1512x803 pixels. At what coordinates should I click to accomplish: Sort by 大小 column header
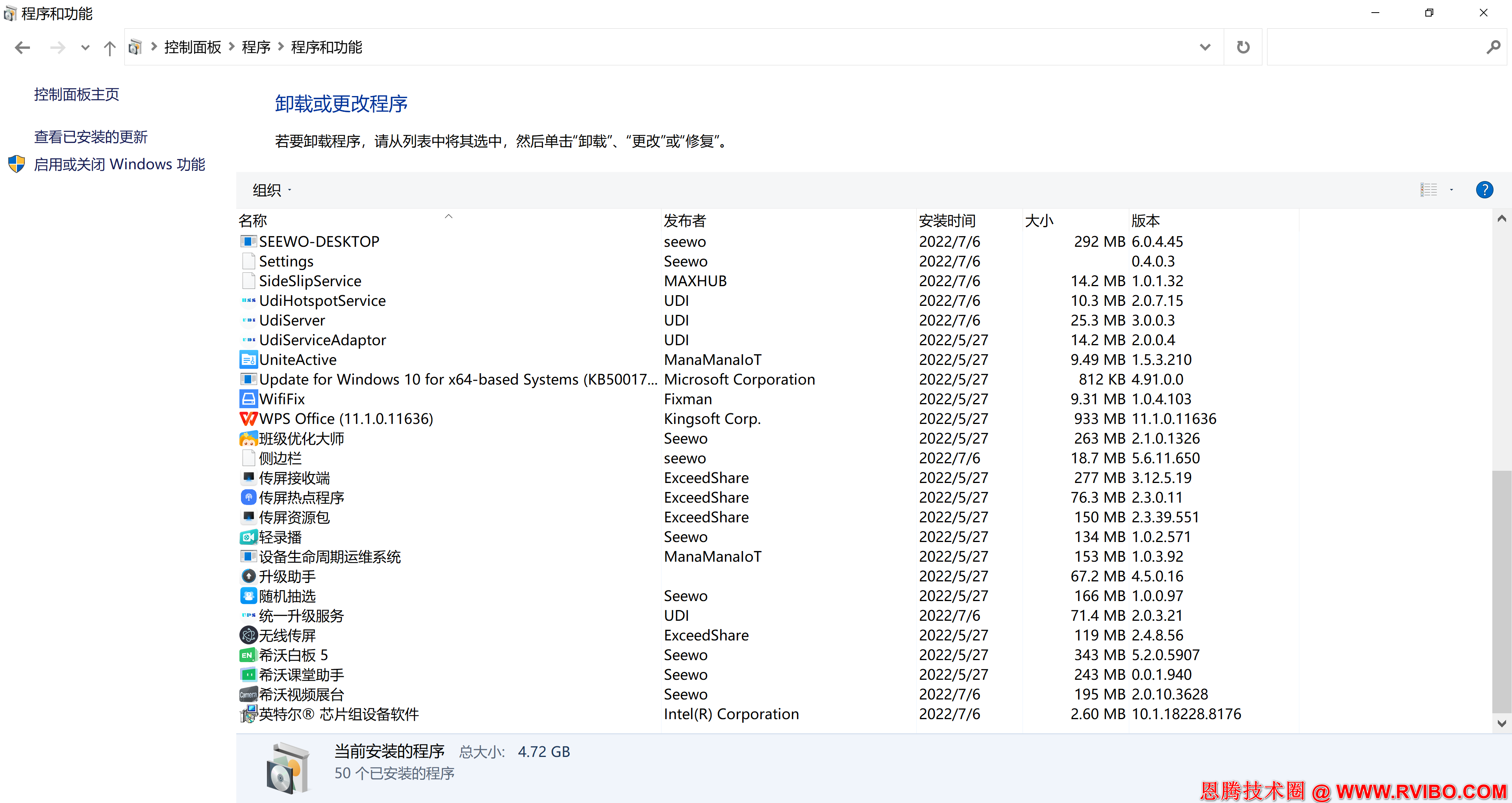[x=1075, y=221]
